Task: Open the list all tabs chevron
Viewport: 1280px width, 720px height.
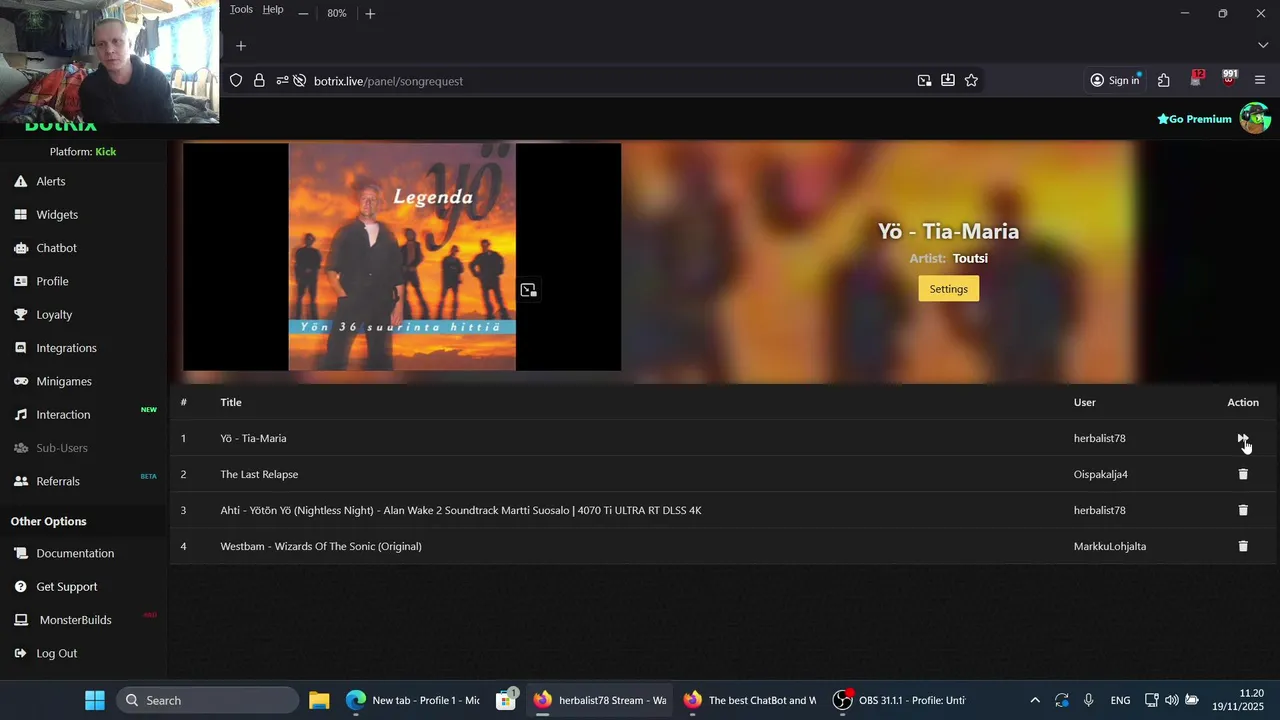Action: click(x=1263, y=46)
